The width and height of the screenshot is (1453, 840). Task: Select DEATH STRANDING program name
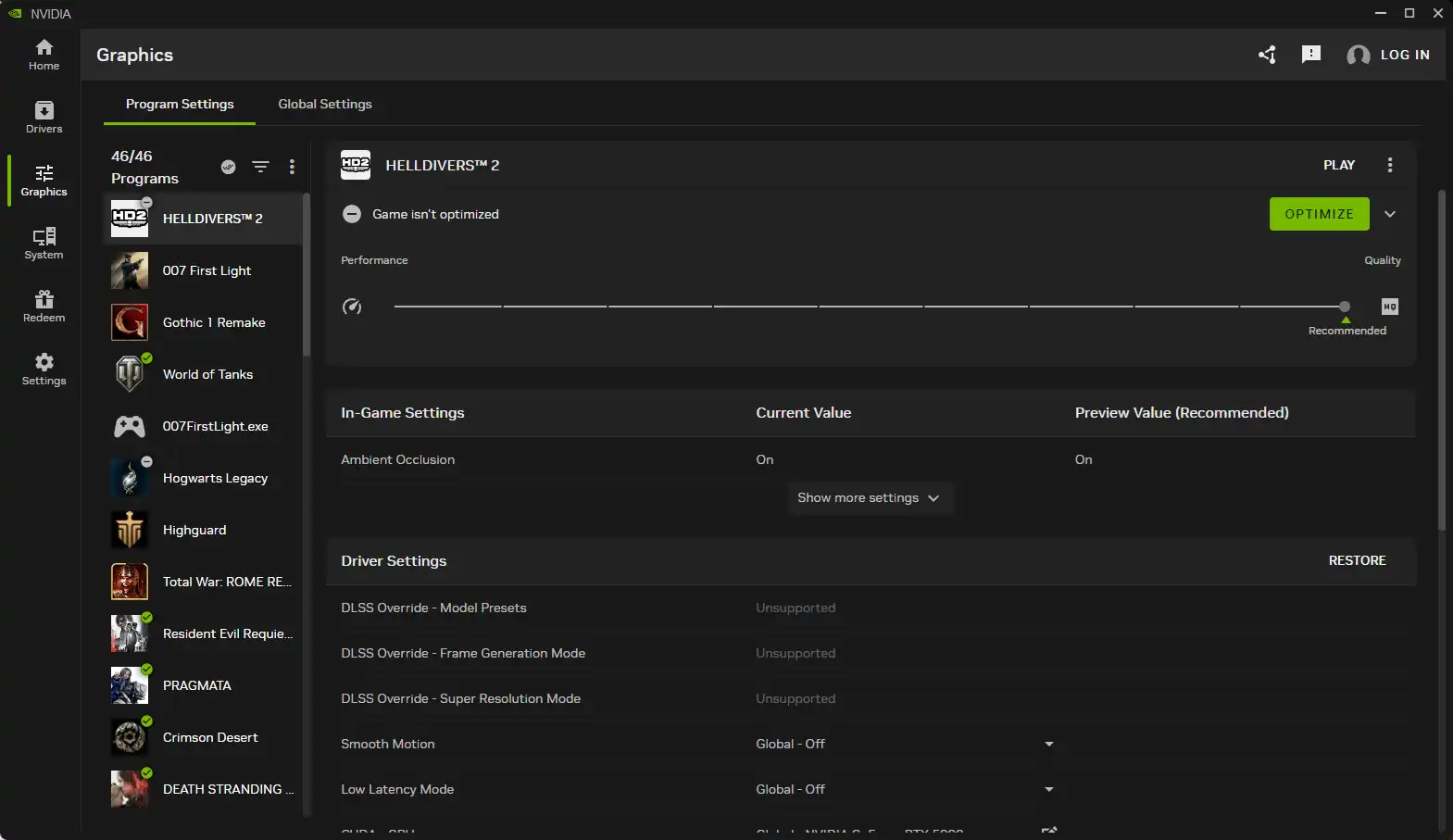click(228, 789)
